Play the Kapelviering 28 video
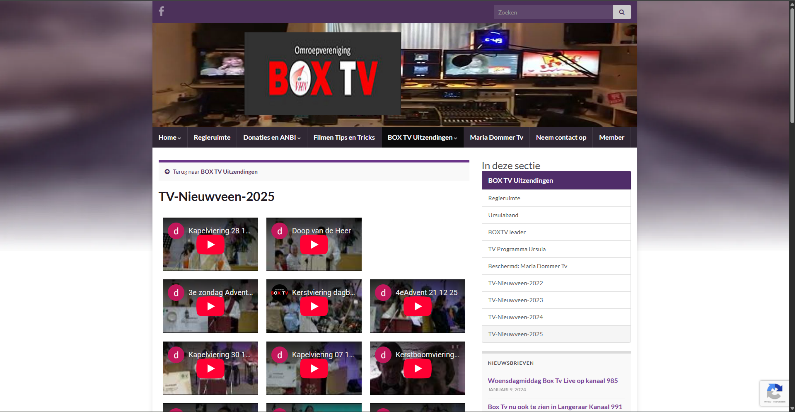The image size is (795, 412). point(210,245)
